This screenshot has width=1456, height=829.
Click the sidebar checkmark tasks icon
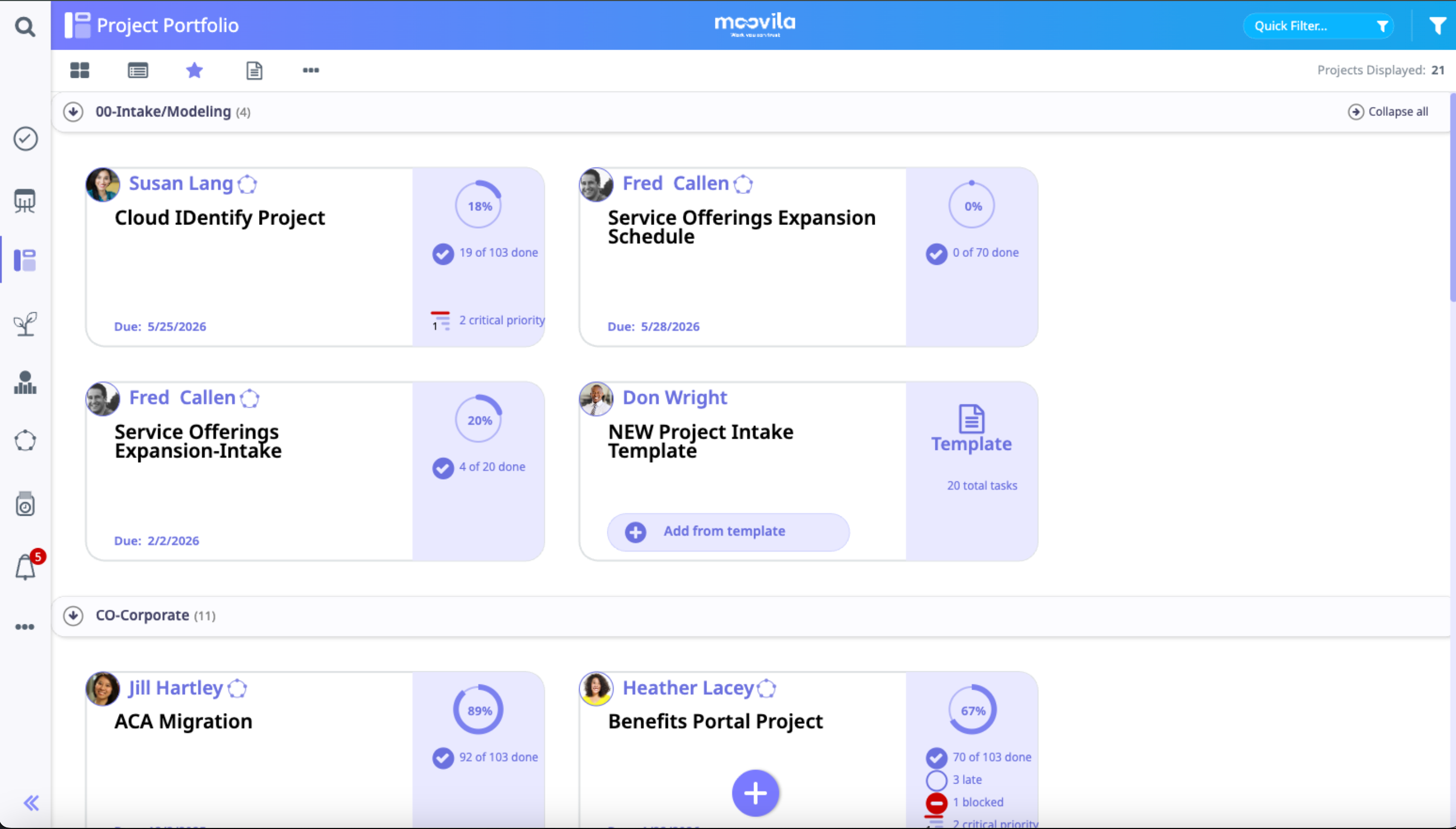(x=26, y=138)
